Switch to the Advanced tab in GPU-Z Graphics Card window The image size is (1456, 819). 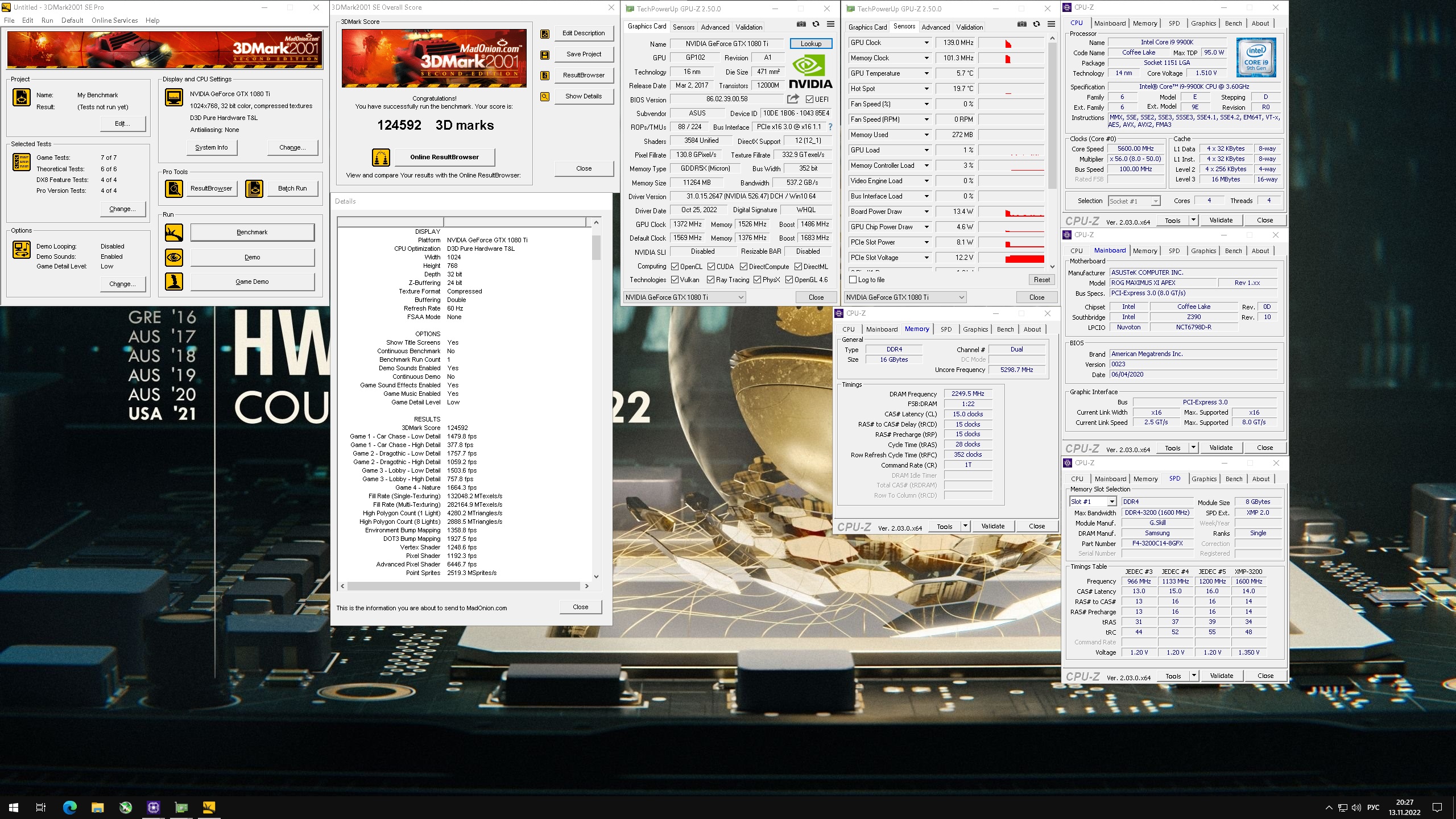point(715,27)
